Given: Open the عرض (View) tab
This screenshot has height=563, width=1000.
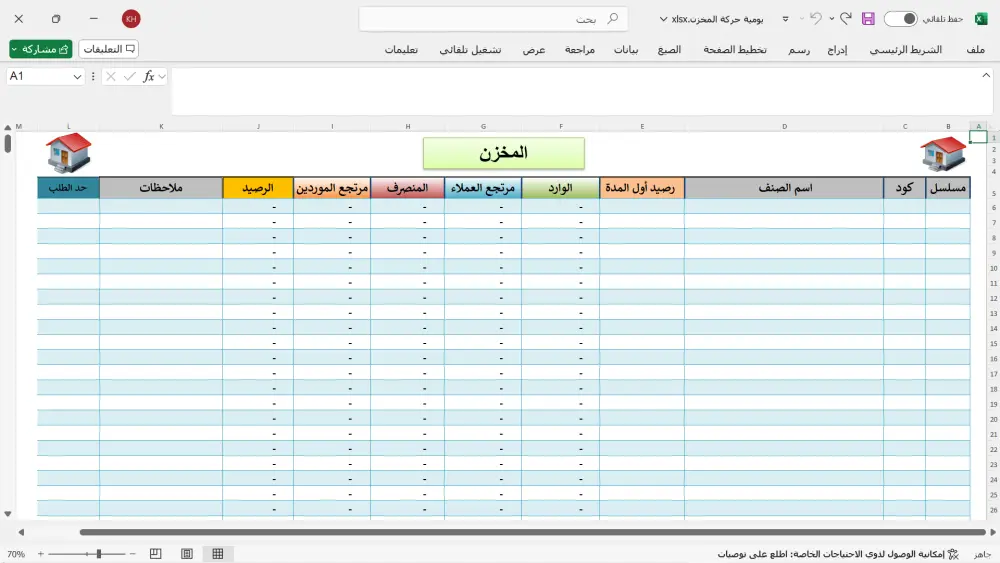Looking at the screenshot, I should [534, 50].
